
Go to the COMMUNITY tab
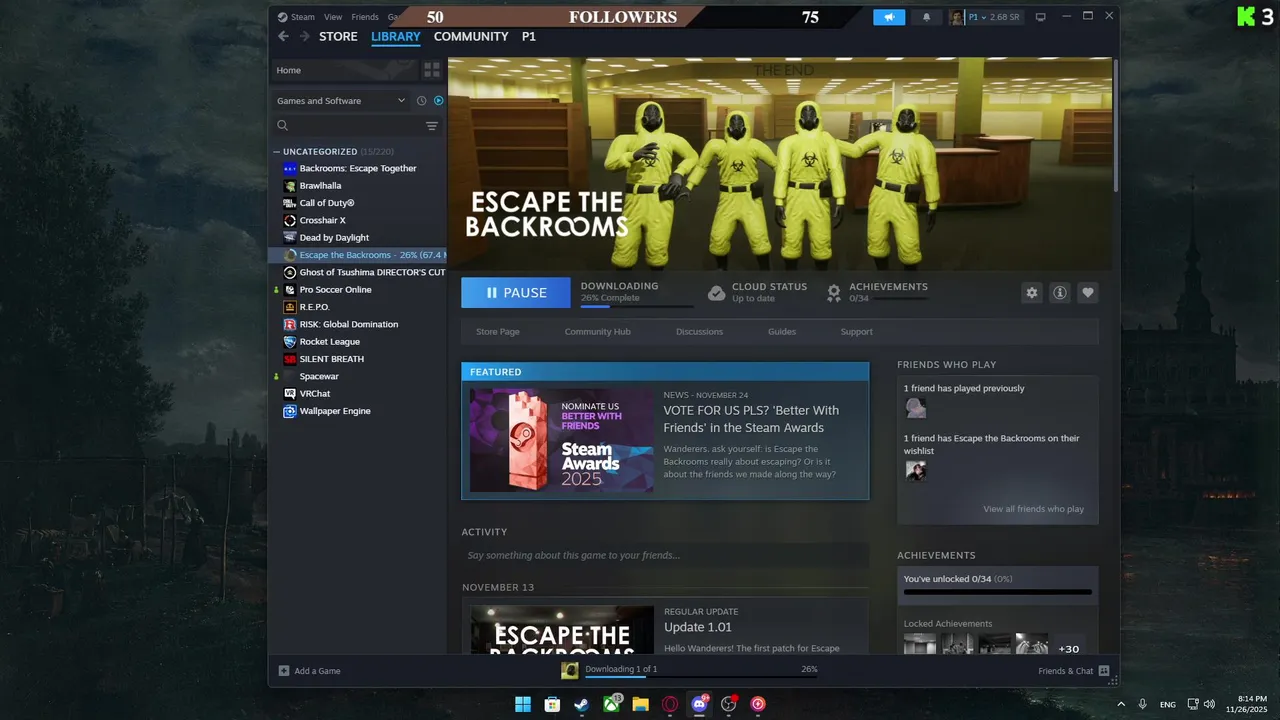471,36
